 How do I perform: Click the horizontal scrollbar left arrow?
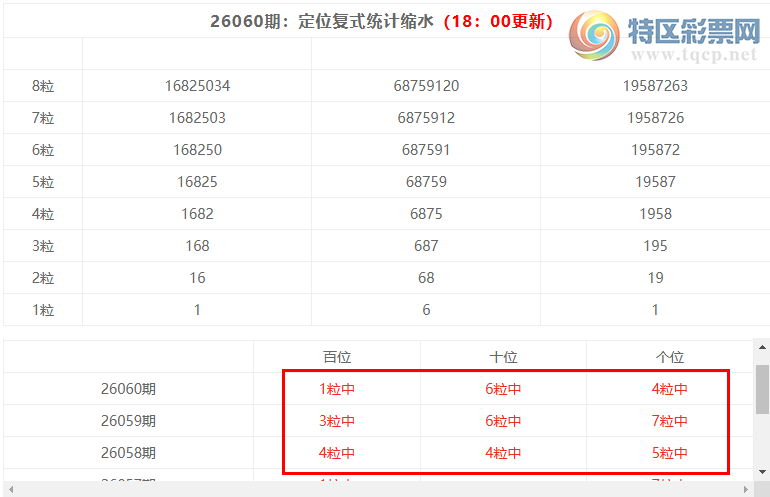point(11,489)
